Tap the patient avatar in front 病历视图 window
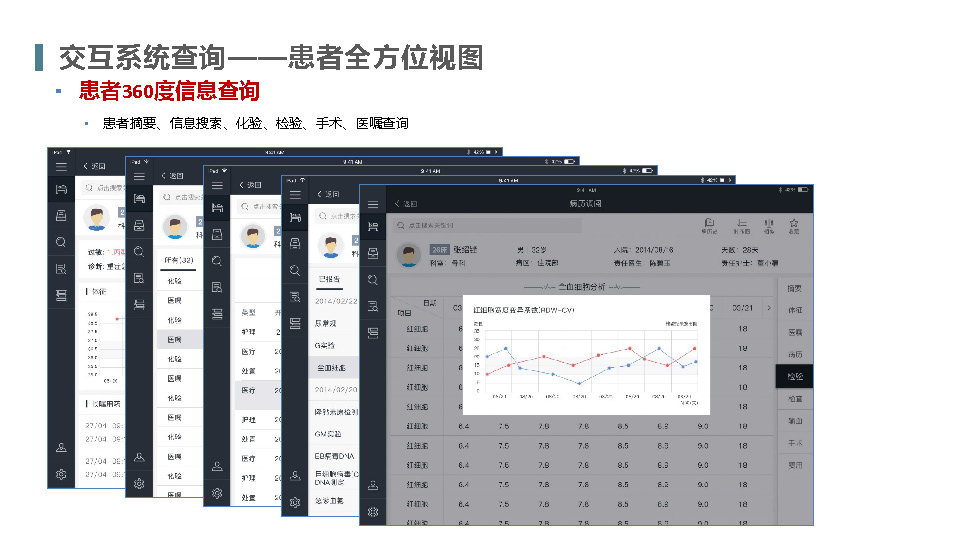Screen dimensions: 960x540 (x=408, y=255)
